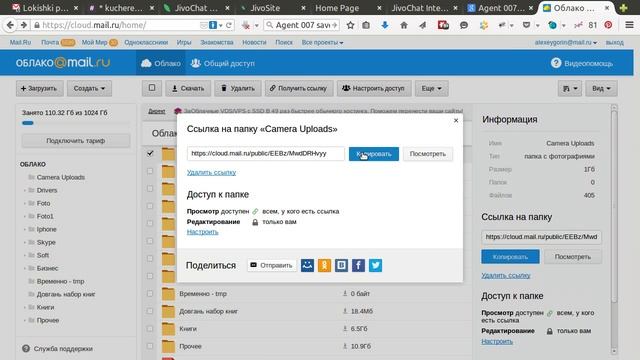
Task: Download the Прочее folder via its arrow icon
Action: [345, 346]
